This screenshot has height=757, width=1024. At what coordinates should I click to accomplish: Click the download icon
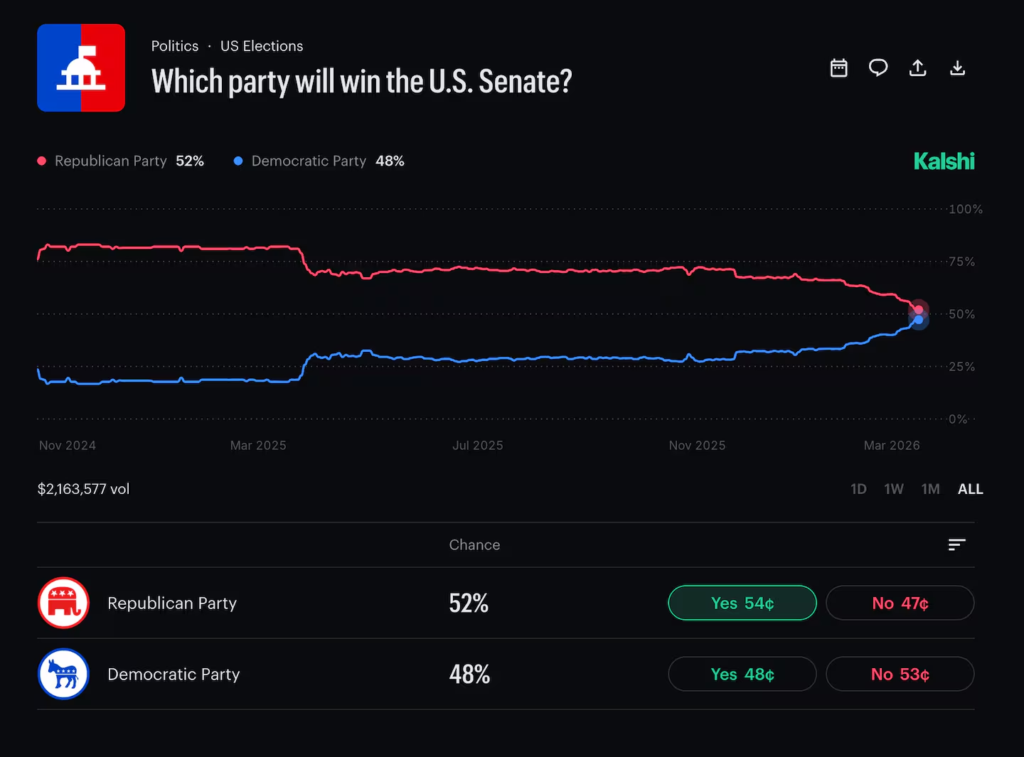[x=957, y=68]
